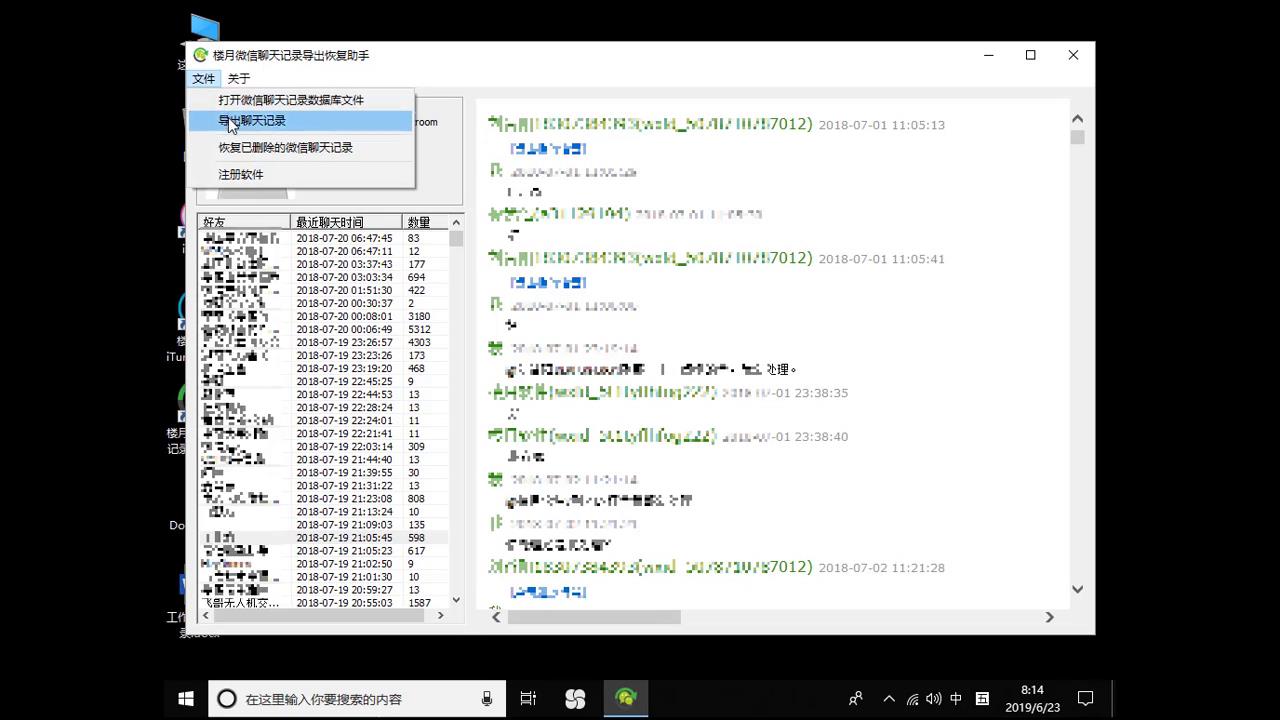Click friend list scroll down arrow
The image size is (1280, 720).
click(456, 600)
